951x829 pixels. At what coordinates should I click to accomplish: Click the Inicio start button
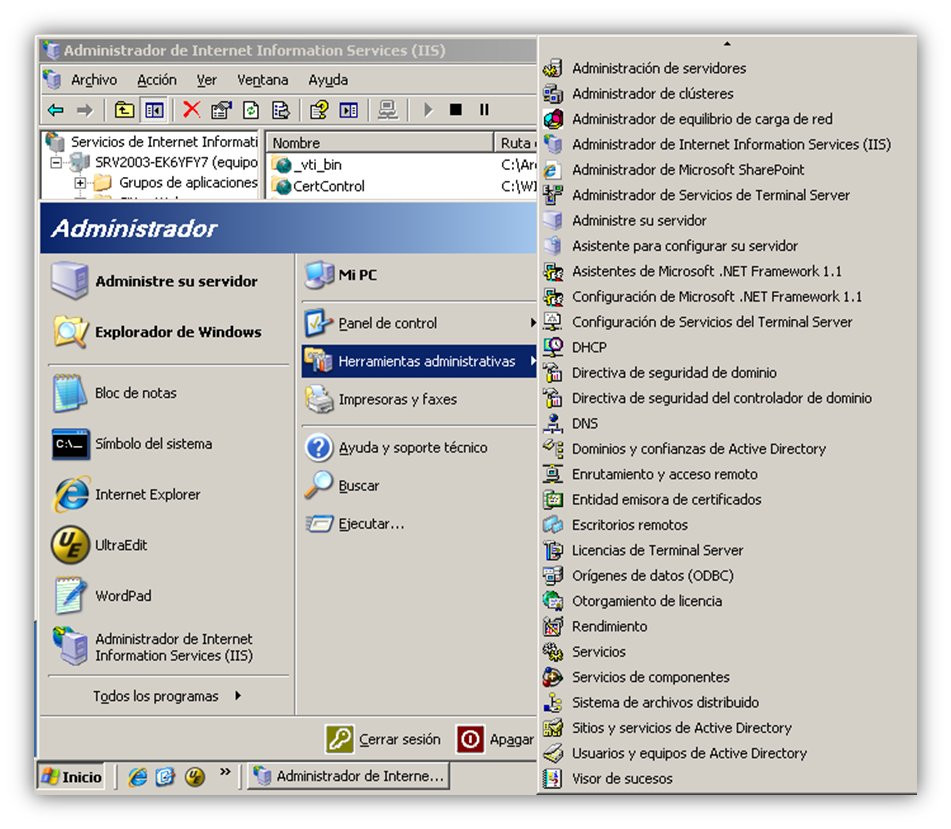click(71, 776)
